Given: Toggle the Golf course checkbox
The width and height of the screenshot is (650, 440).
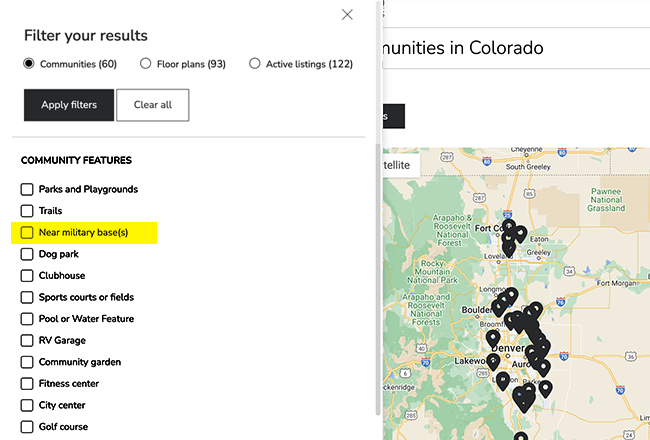Looking at the screenshot, I should click(x=27, y=427).
